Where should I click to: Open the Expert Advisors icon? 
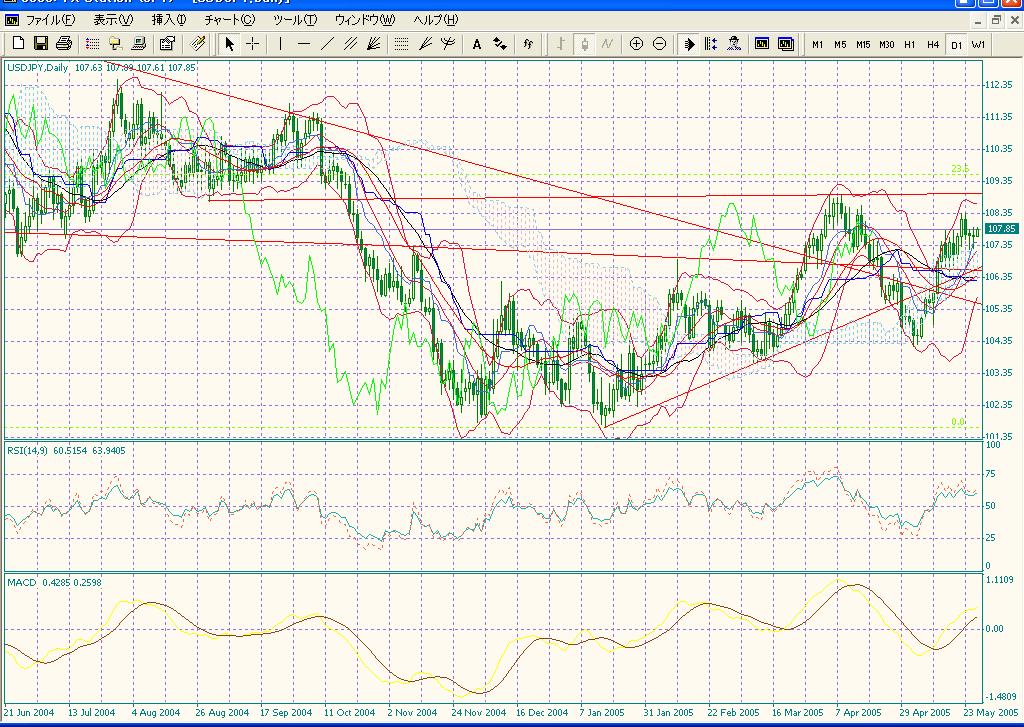pos(734,43)
